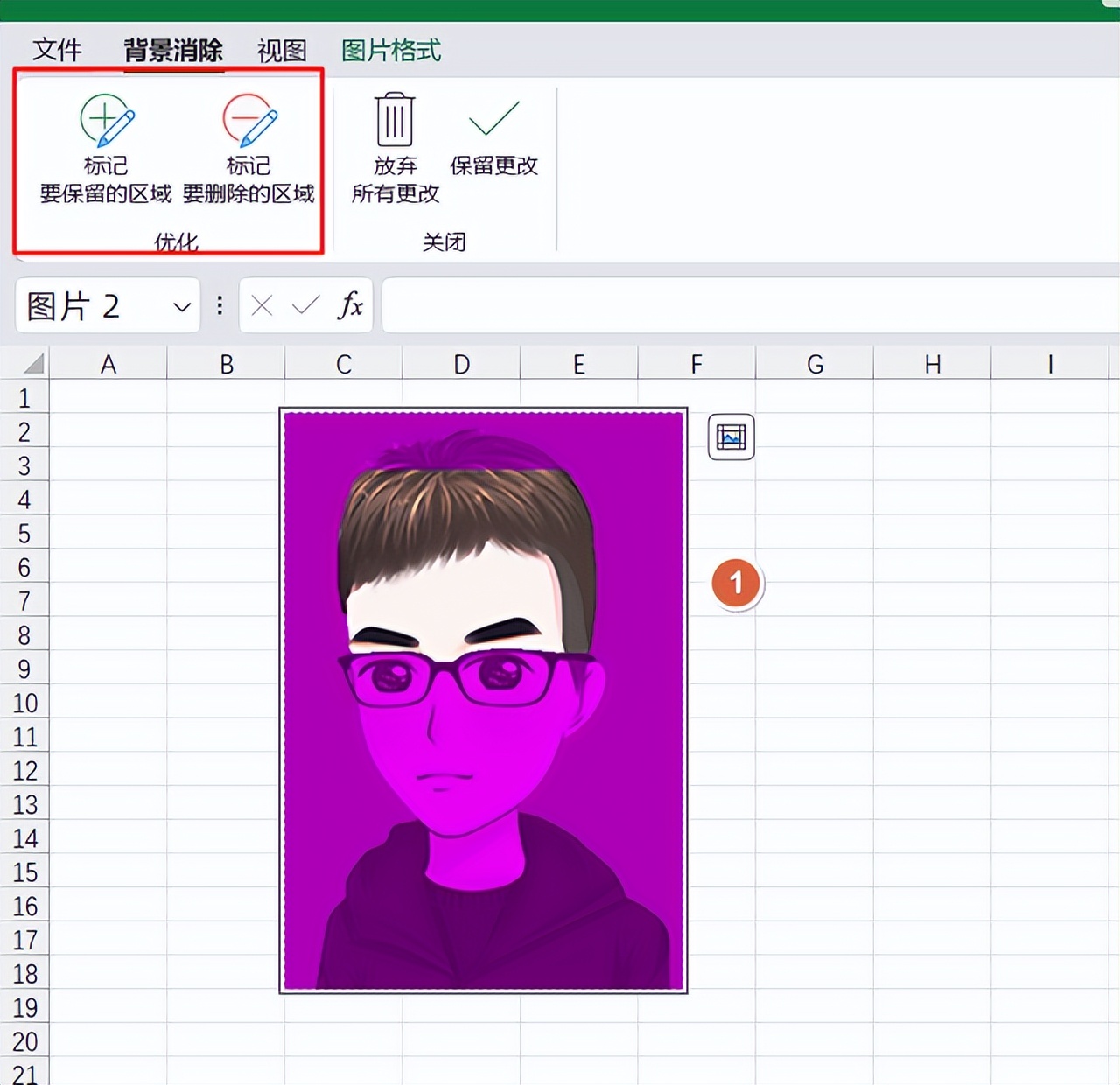Select Mark Areas to Remove (标记要删除的区域) tool
The image size is (1120, 1085).
click(248, 149)
